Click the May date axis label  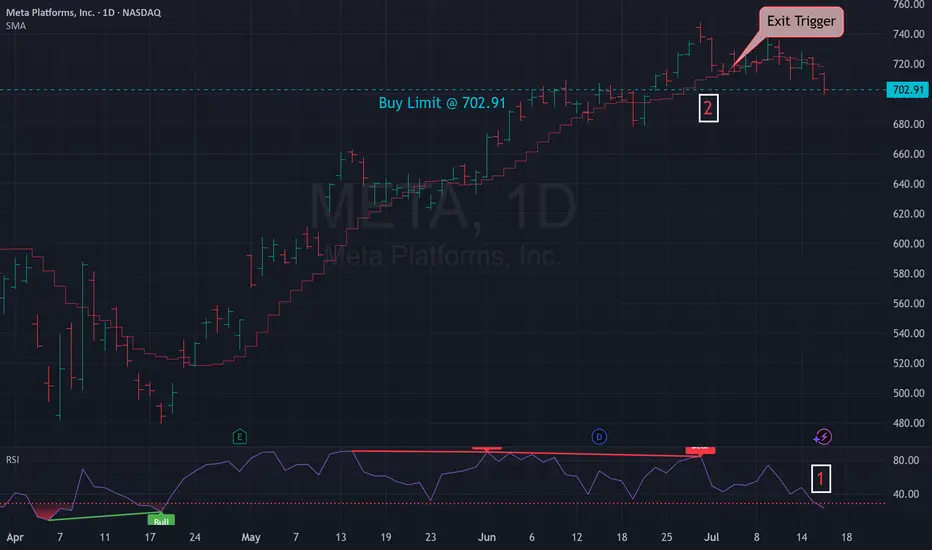point(251,538)
